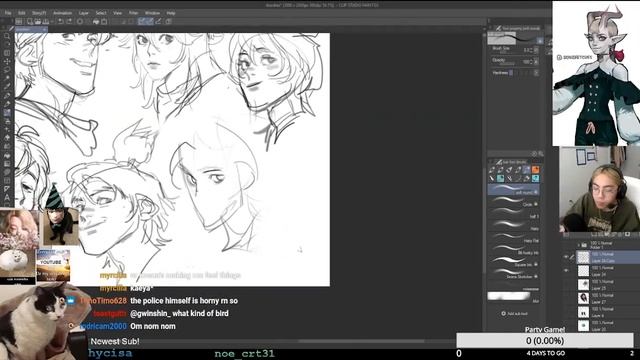Select the highlighted brush group icon
This screenshot has height=360, width=640.
pyautogui.click(x=527, y=170)
